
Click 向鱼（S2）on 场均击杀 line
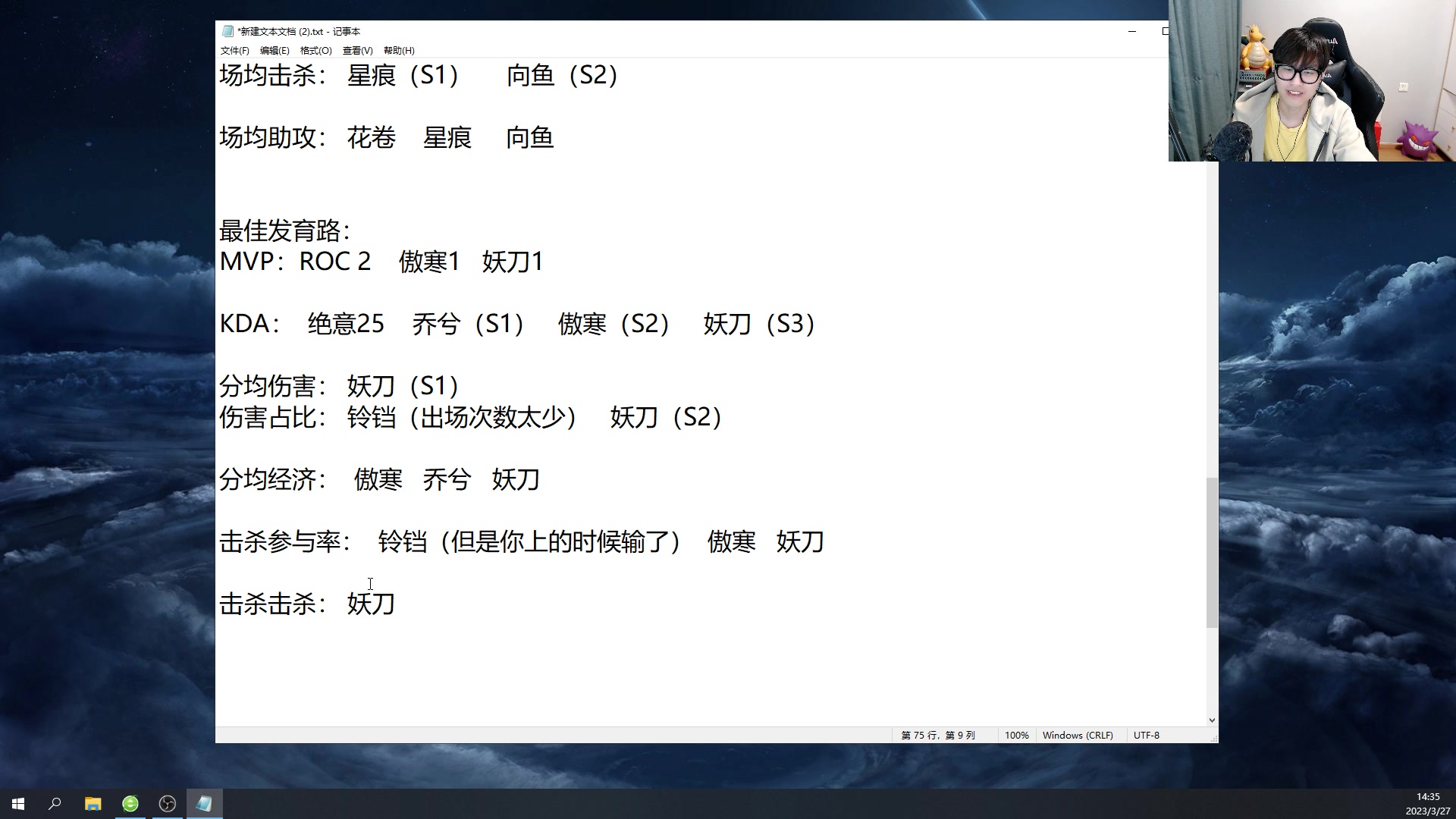point(563,75)
